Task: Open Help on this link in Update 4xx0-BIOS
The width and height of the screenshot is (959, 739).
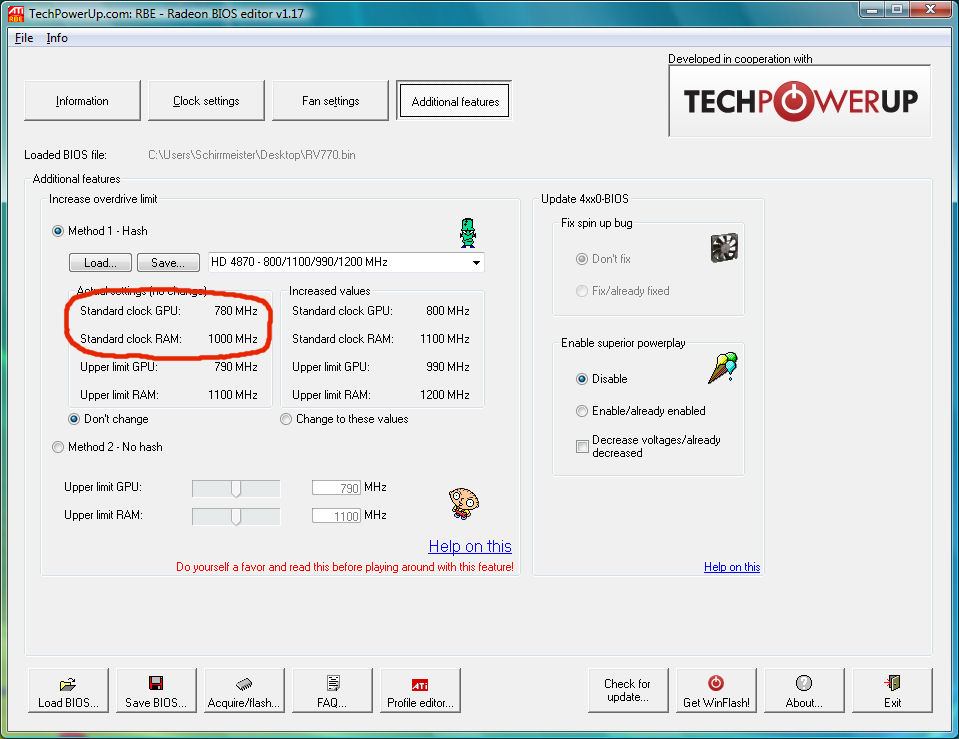Action: (732, 567)
